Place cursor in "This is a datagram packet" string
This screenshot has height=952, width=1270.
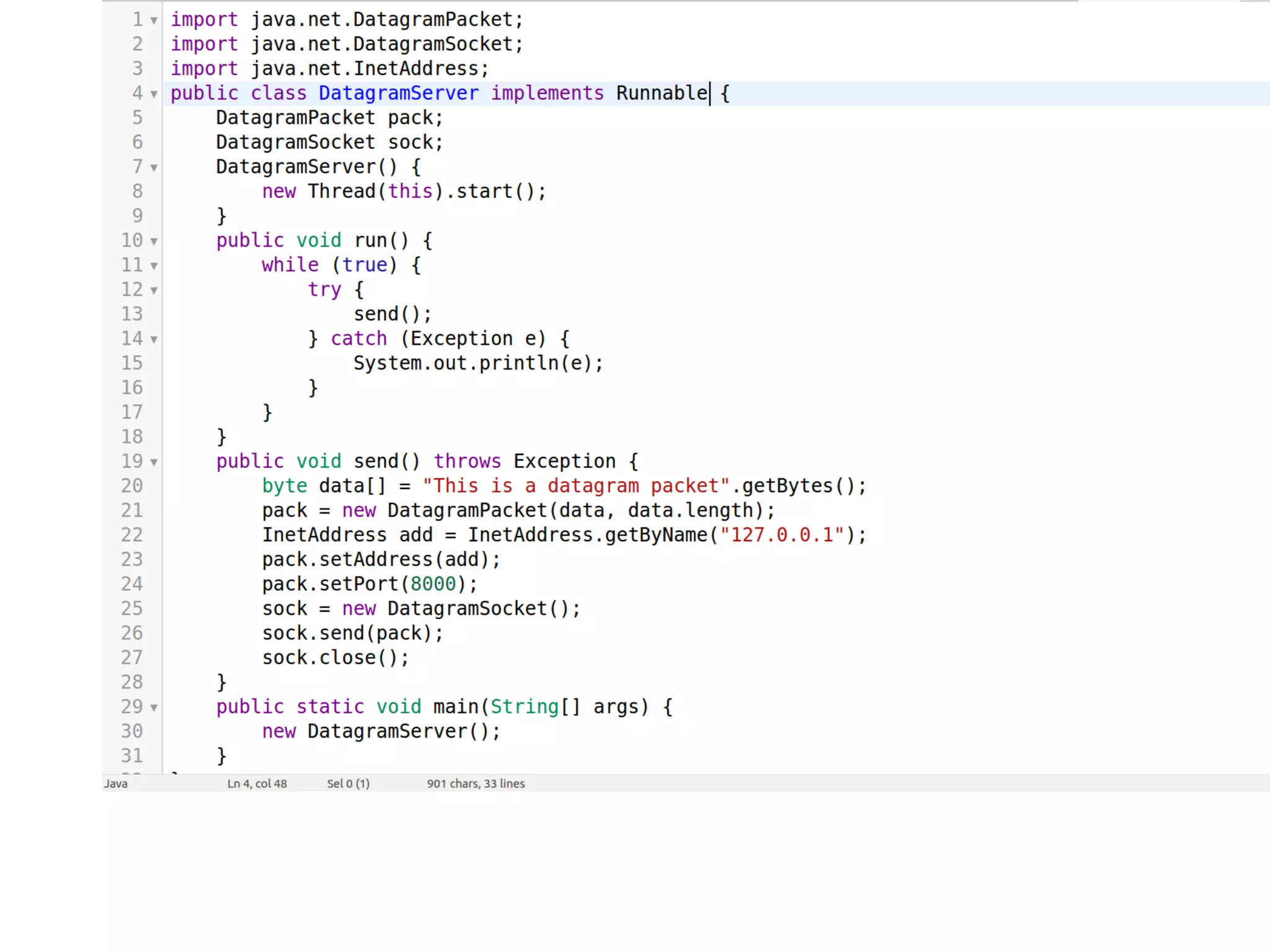tap(575, 486)
